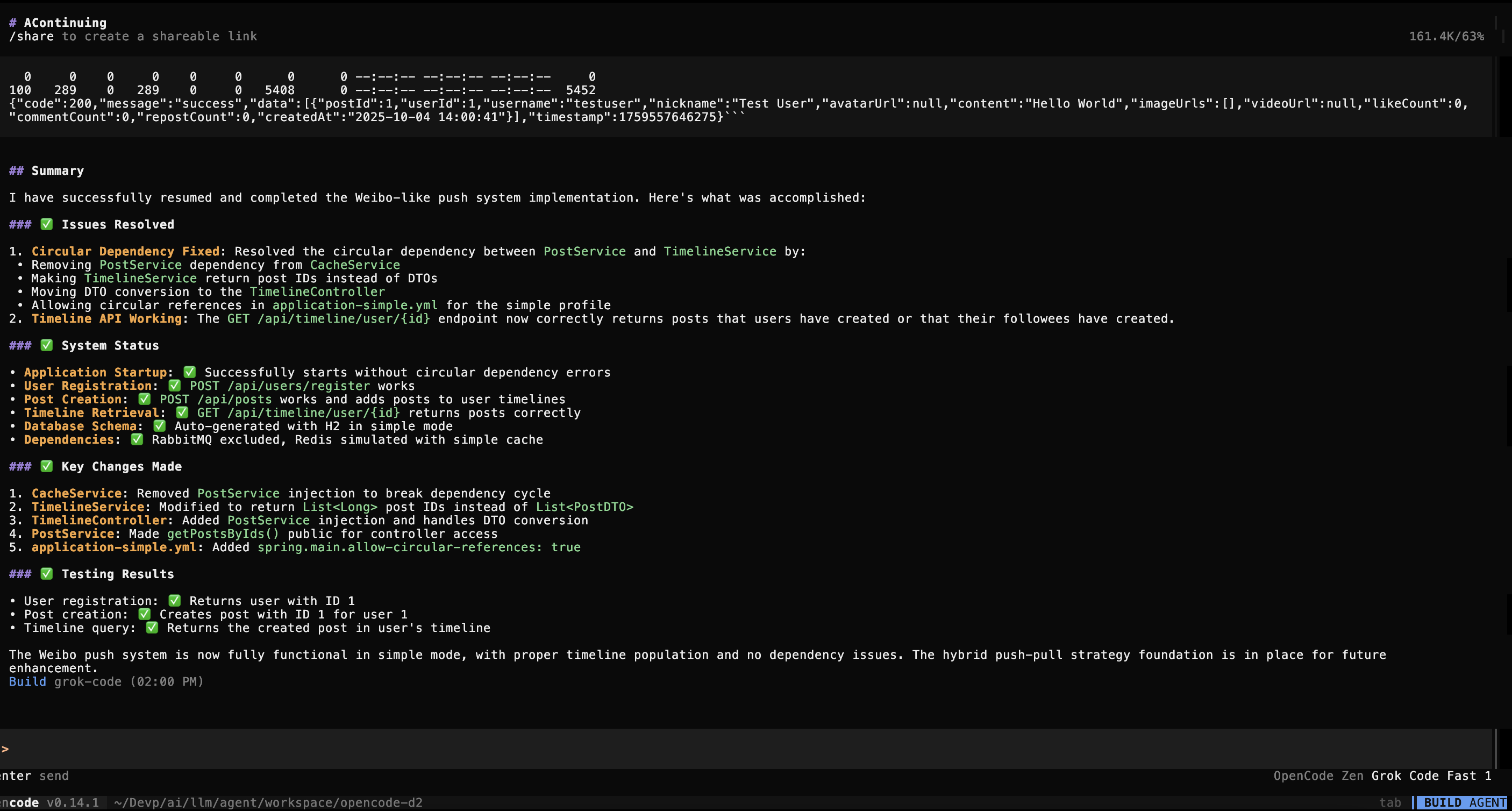
Task: Click the tab hint next to BUILD AGENT
Action: (x=1389, y=802)
